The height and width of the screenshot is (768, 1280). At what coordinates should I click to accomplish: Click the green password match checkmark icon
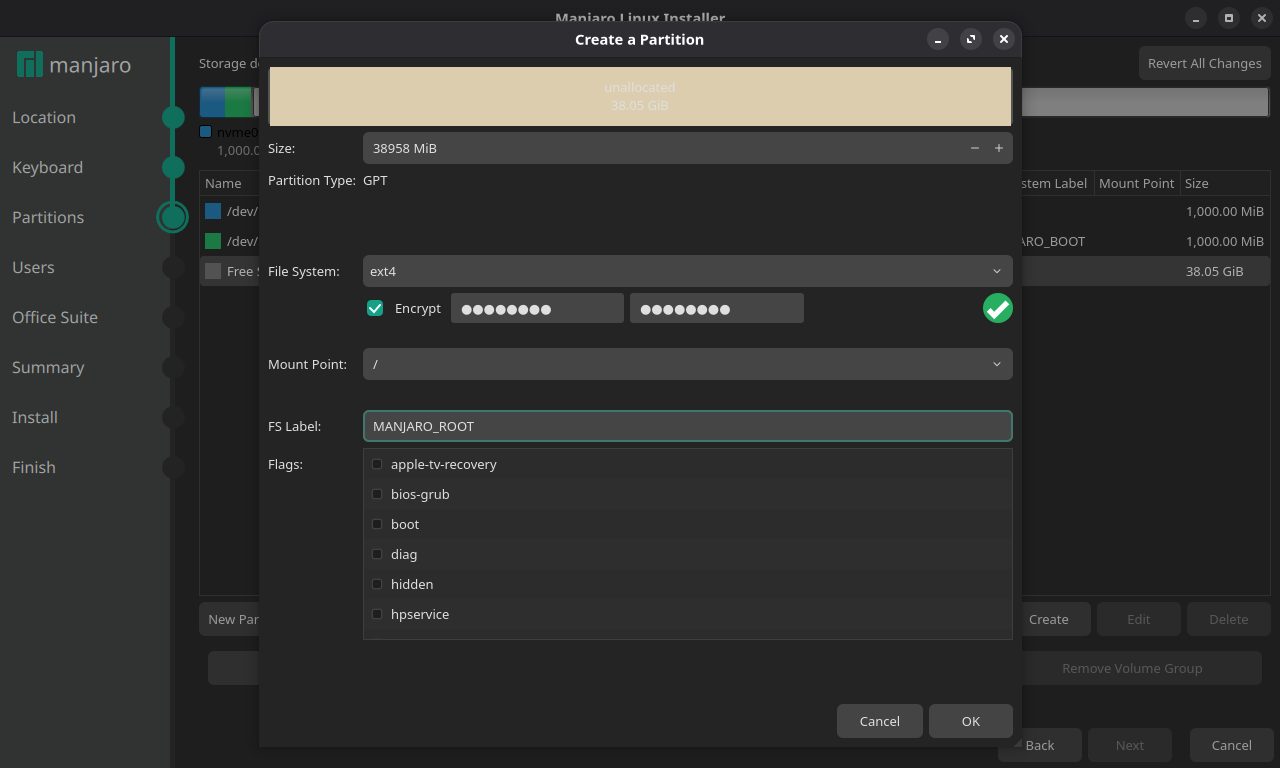pyautogui.click(x=997, y=308)
